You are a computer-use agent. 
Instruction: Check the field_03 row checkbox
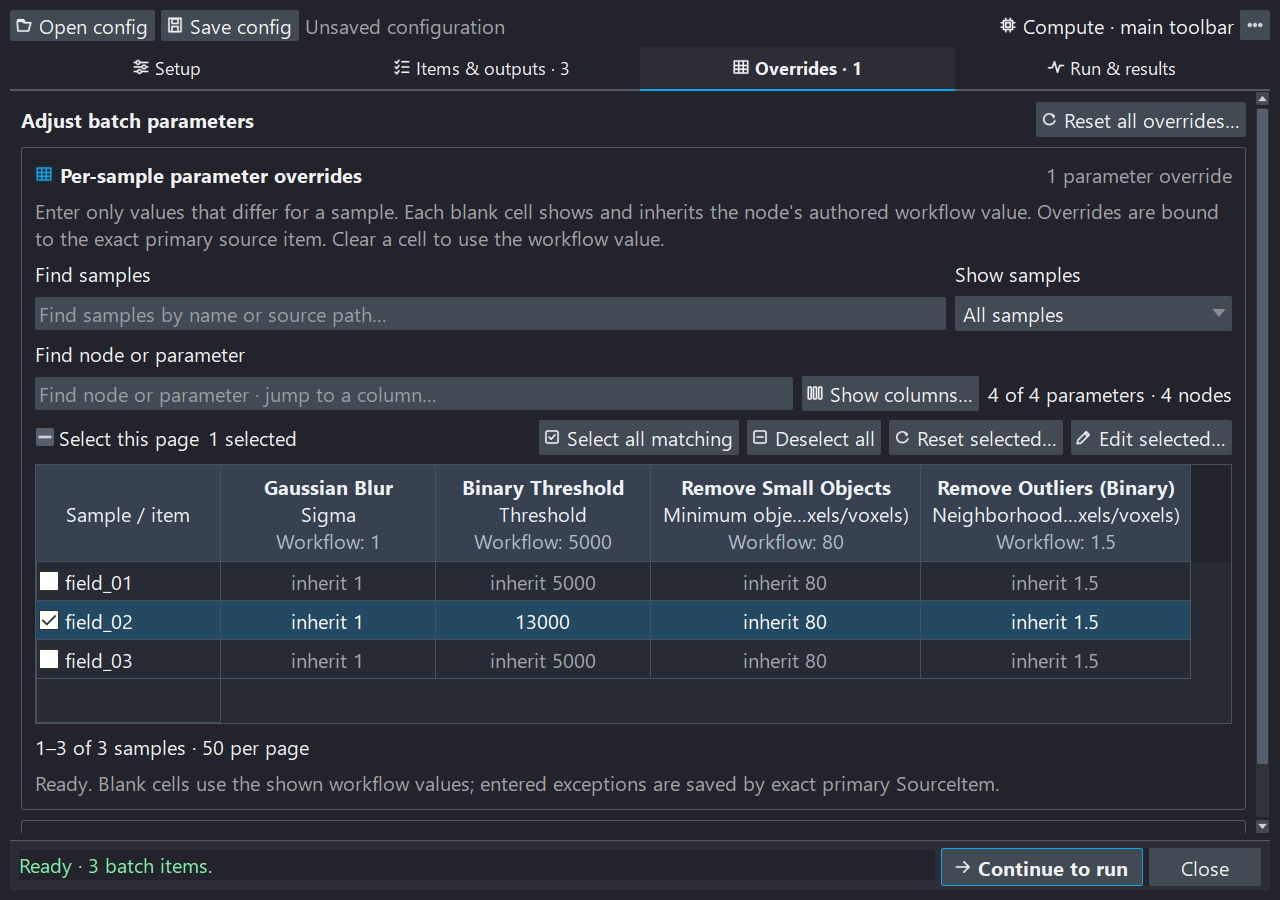(49, 659)
